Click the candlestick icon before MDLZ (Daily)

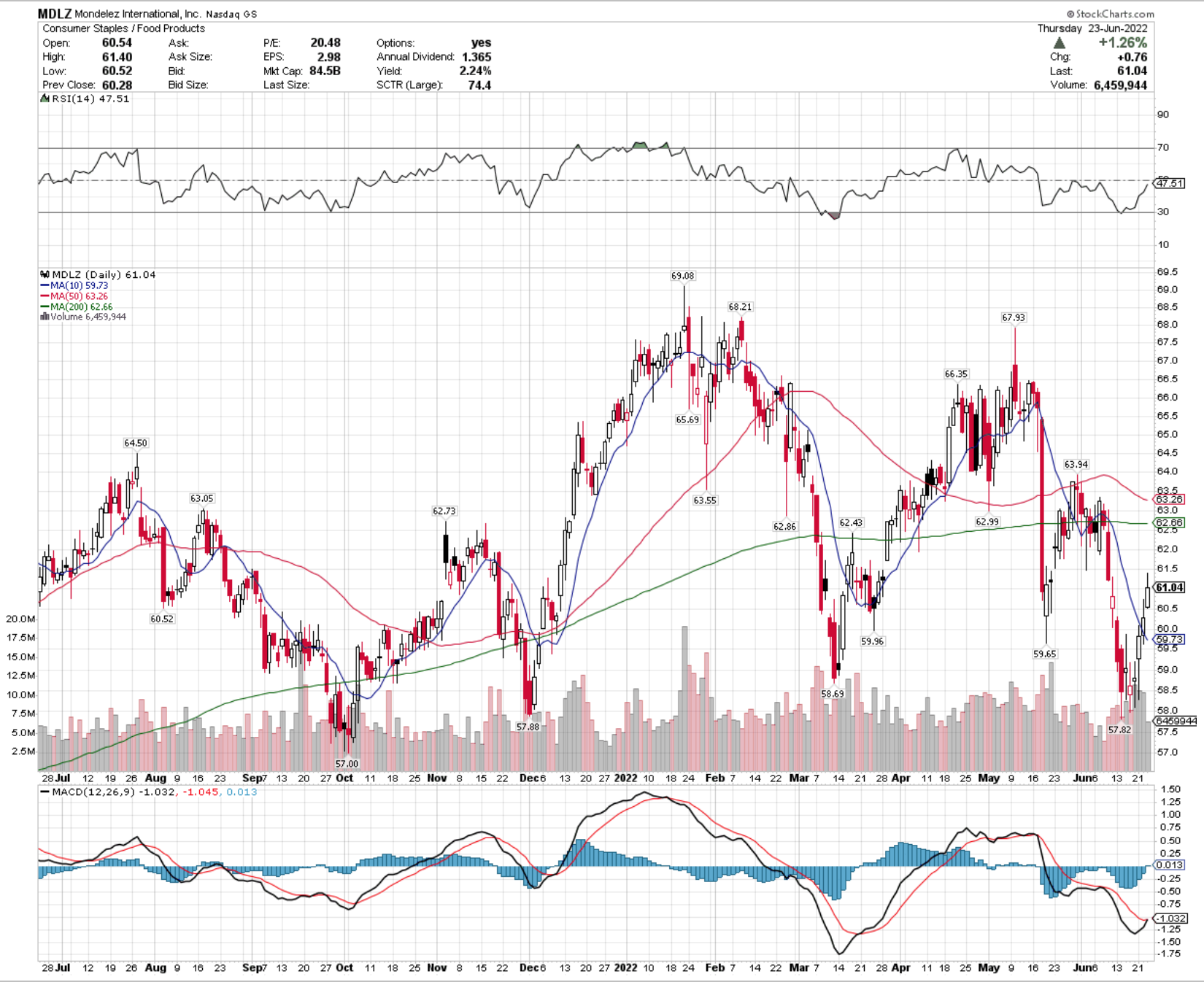tap(45, 274)
